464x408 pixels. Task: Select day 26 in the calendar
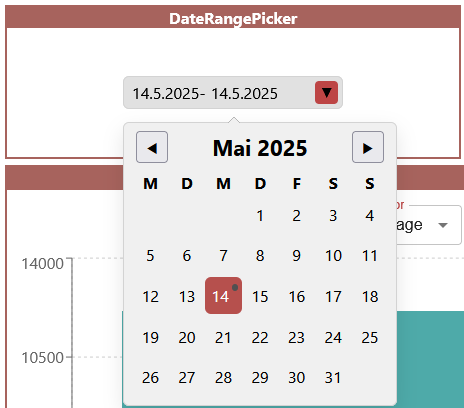point(150,377)
